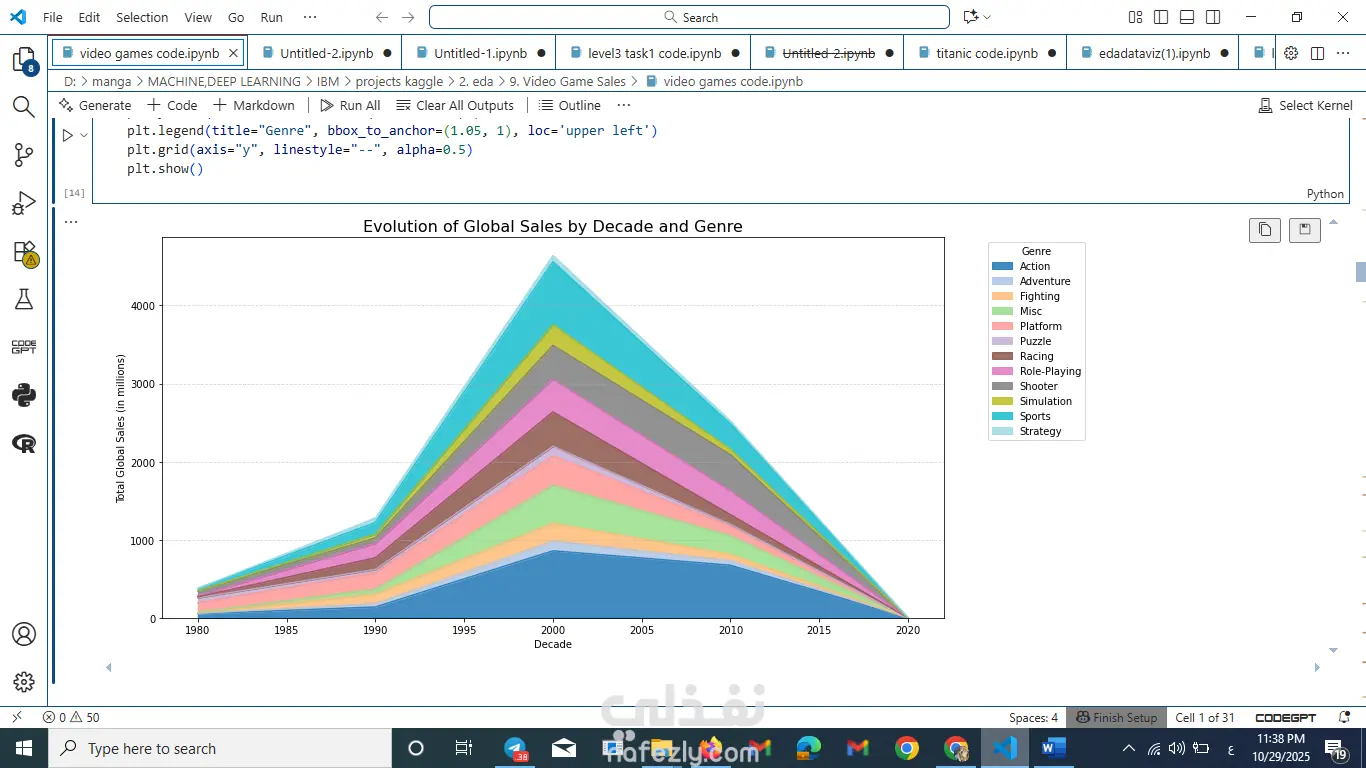This screenshot has width=1366, height=768.
Task: Toggle the primary side bar layout
Action: pos(1161,17)
